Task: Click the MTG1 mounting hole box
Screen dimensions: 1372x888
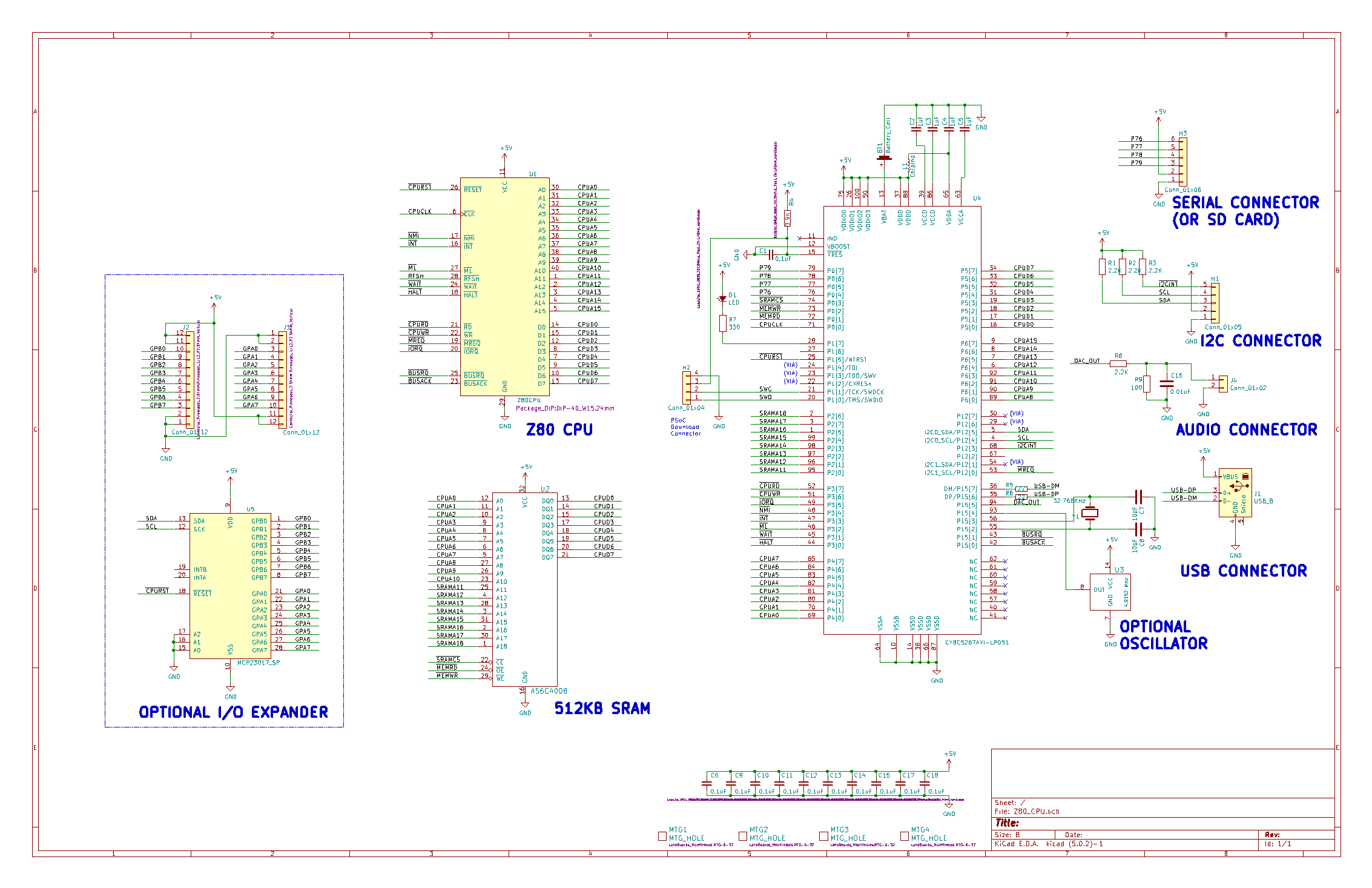Action: pyautogui.click(x=662, y=836)
